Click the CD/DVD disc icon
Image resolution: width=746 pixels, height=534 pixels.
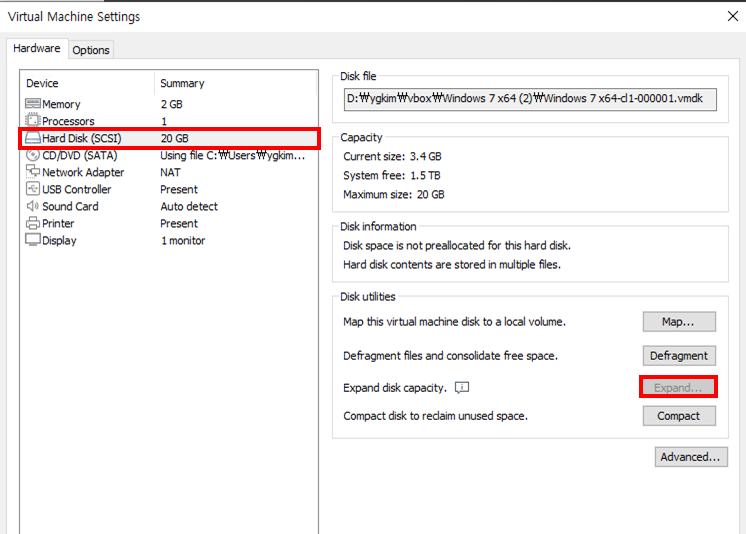click(33, 155)
